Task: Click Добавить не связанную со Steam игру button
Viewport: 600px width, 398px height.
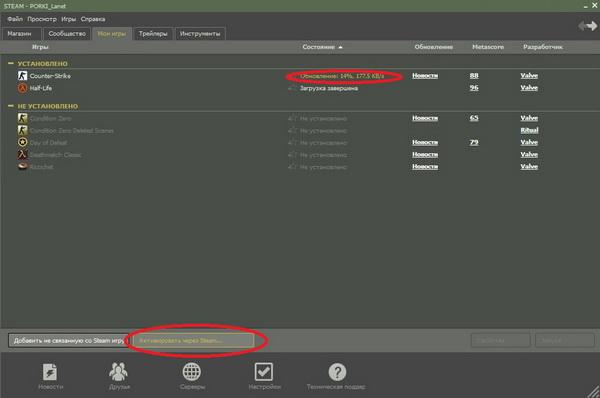Action: 69,340
